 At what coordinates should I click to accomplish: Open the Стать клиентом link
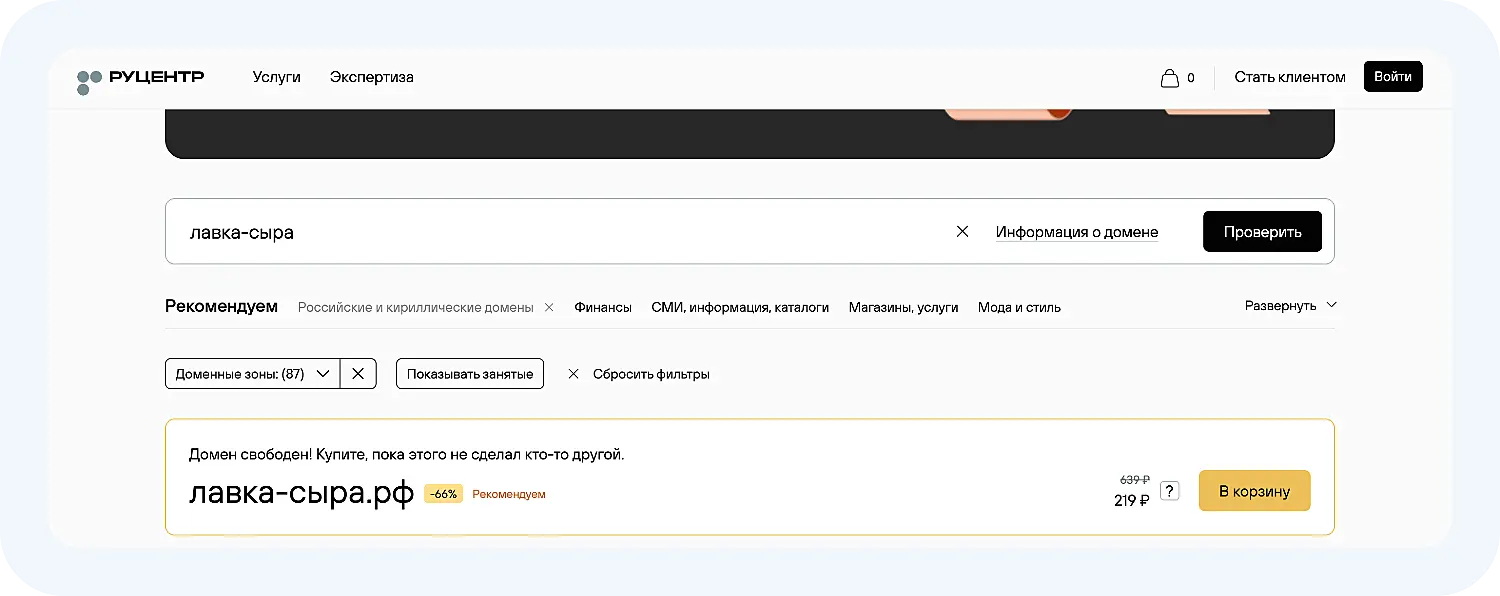tap(1290, 77)
